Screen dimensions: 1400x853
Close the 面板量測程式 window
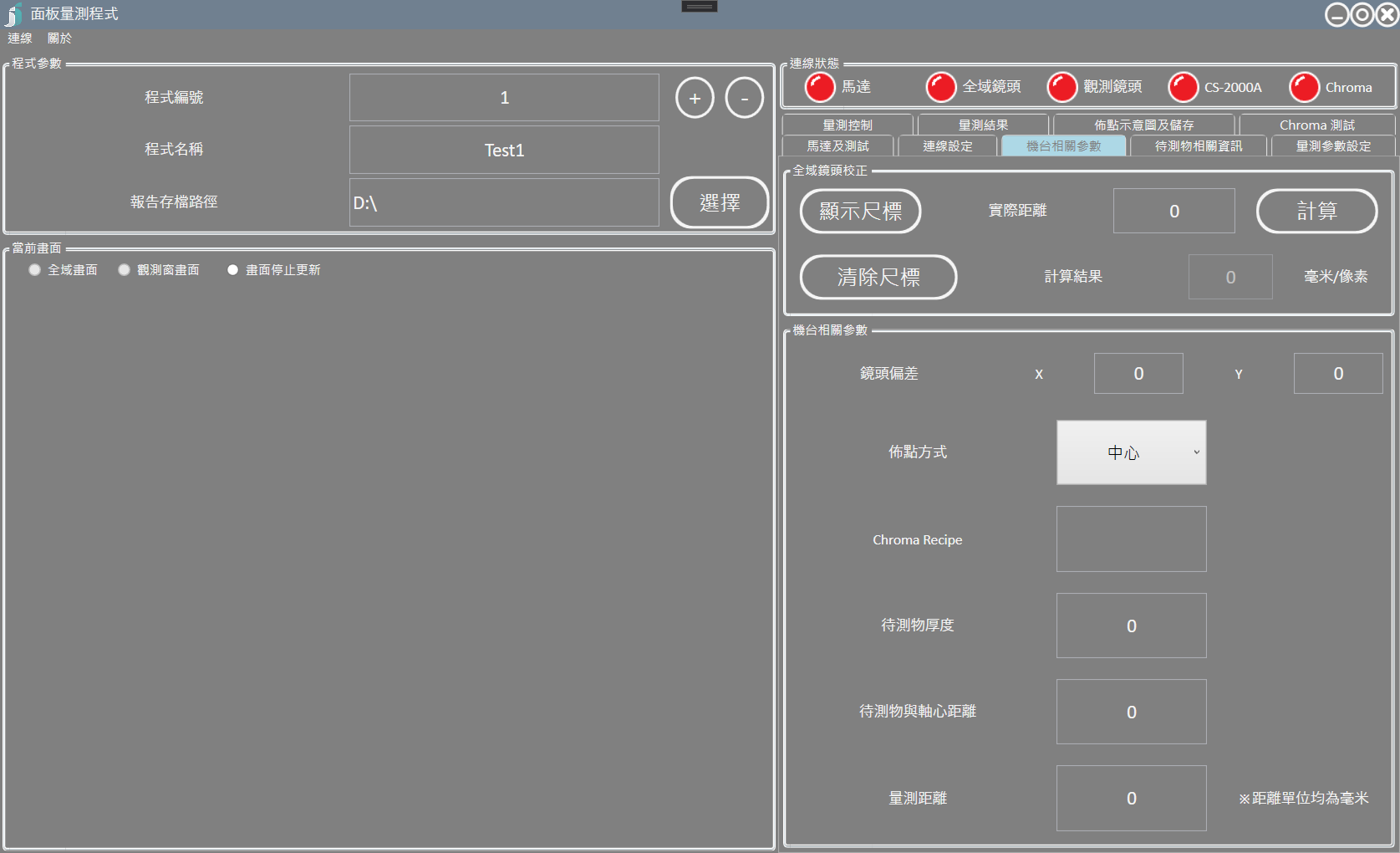pos(1387,14)
